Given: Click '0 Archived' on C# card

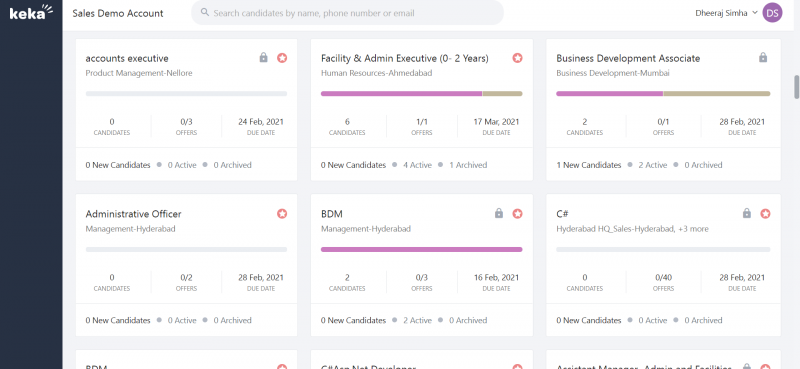Looking at the screenshot, I should 703,321.
